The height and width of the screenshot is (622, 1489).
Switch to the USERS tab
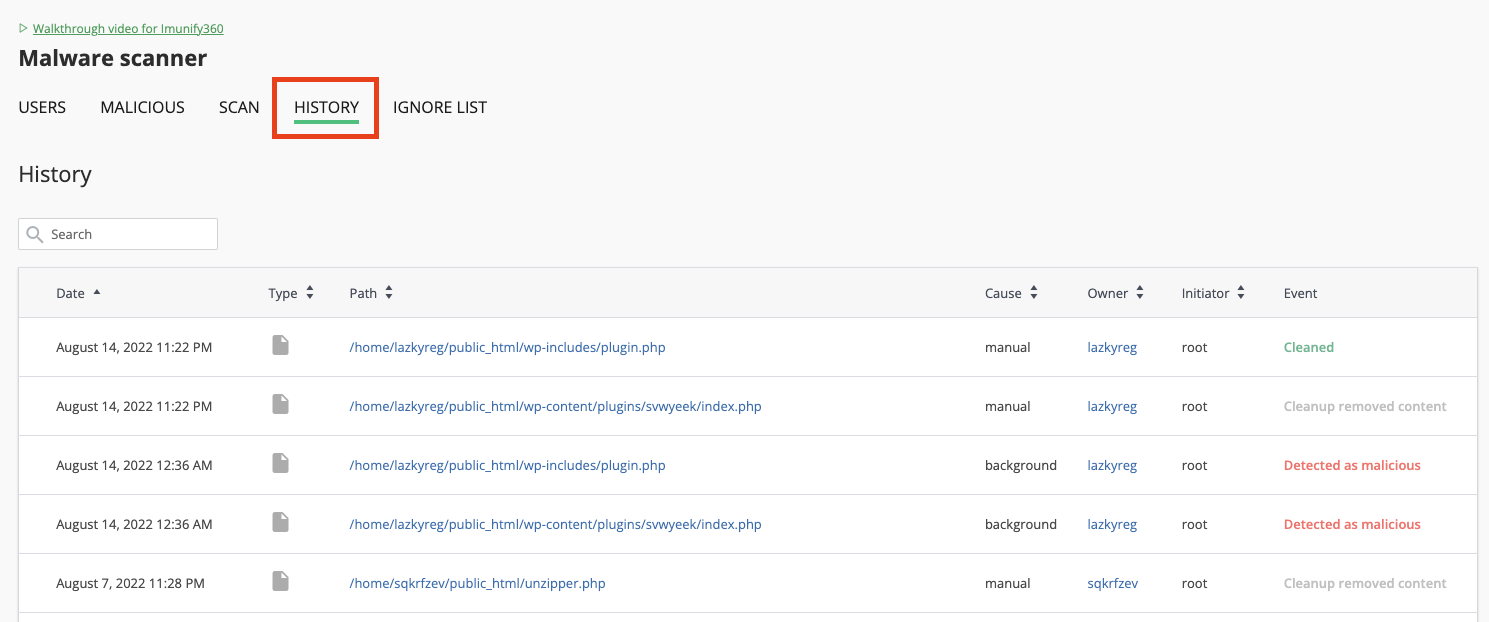[42, 107]
